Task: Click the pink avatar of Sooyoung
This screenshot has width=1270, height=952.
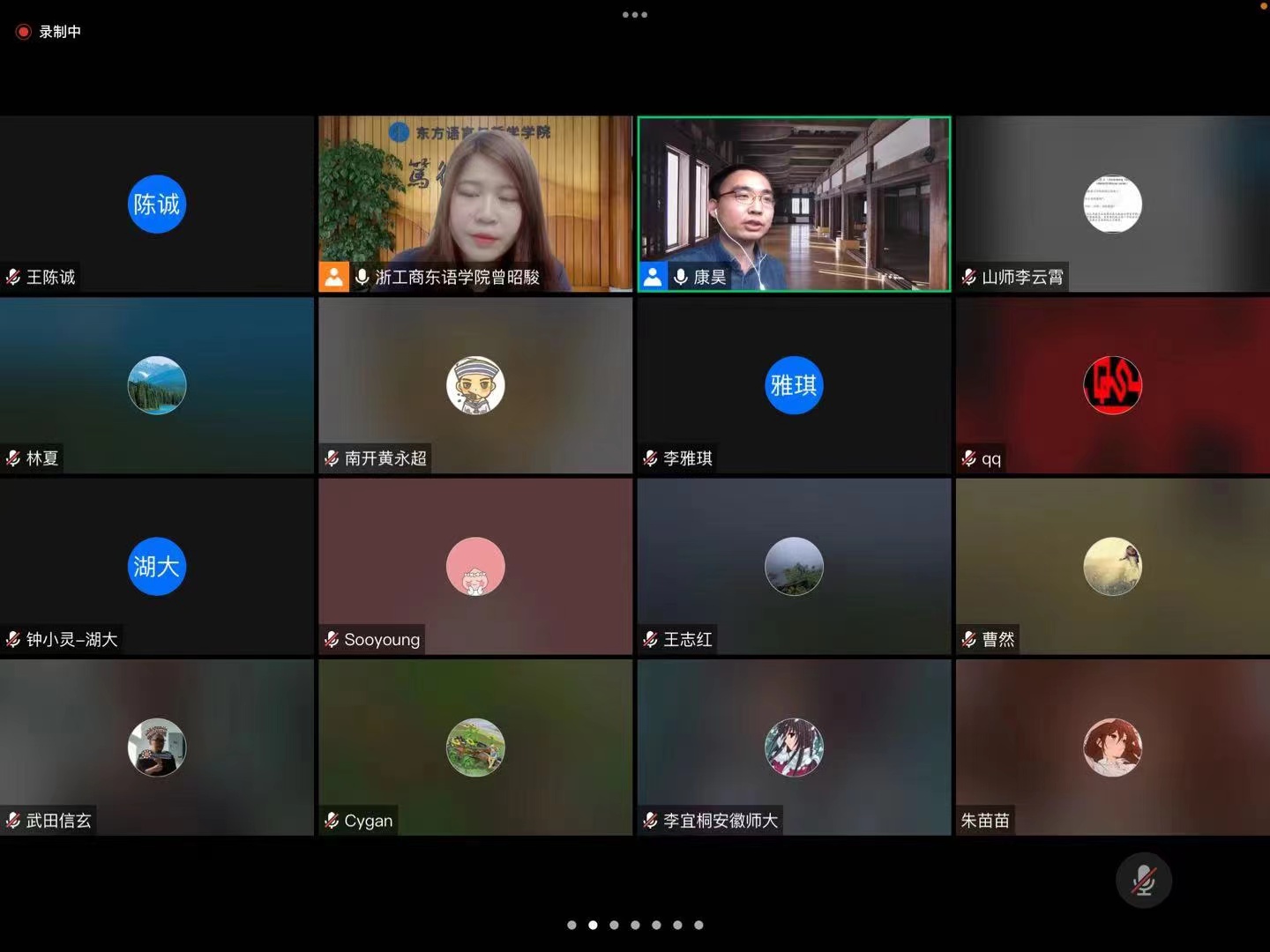Action: (x=475, y=566)
